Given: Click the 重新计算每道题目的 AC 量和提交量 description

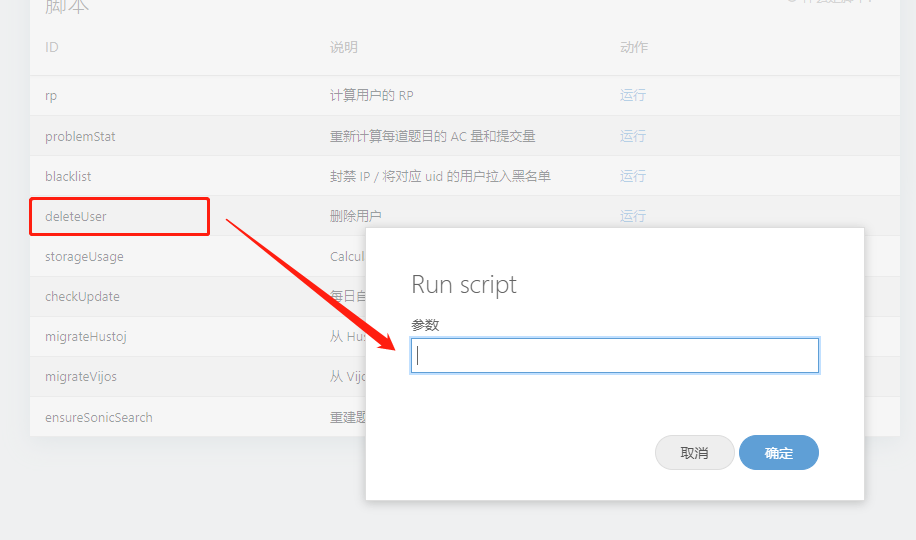Looking at the screenshot, I should click(x=432, y=136).
